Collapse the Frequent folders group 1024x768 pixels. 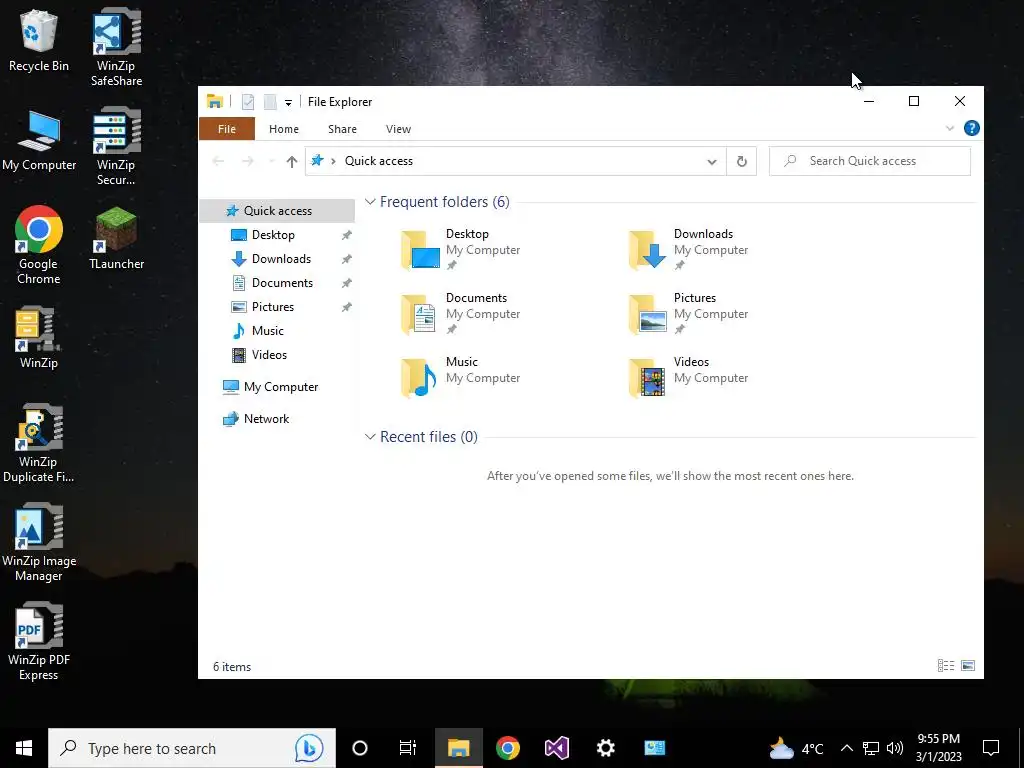(x=370, y=202)
